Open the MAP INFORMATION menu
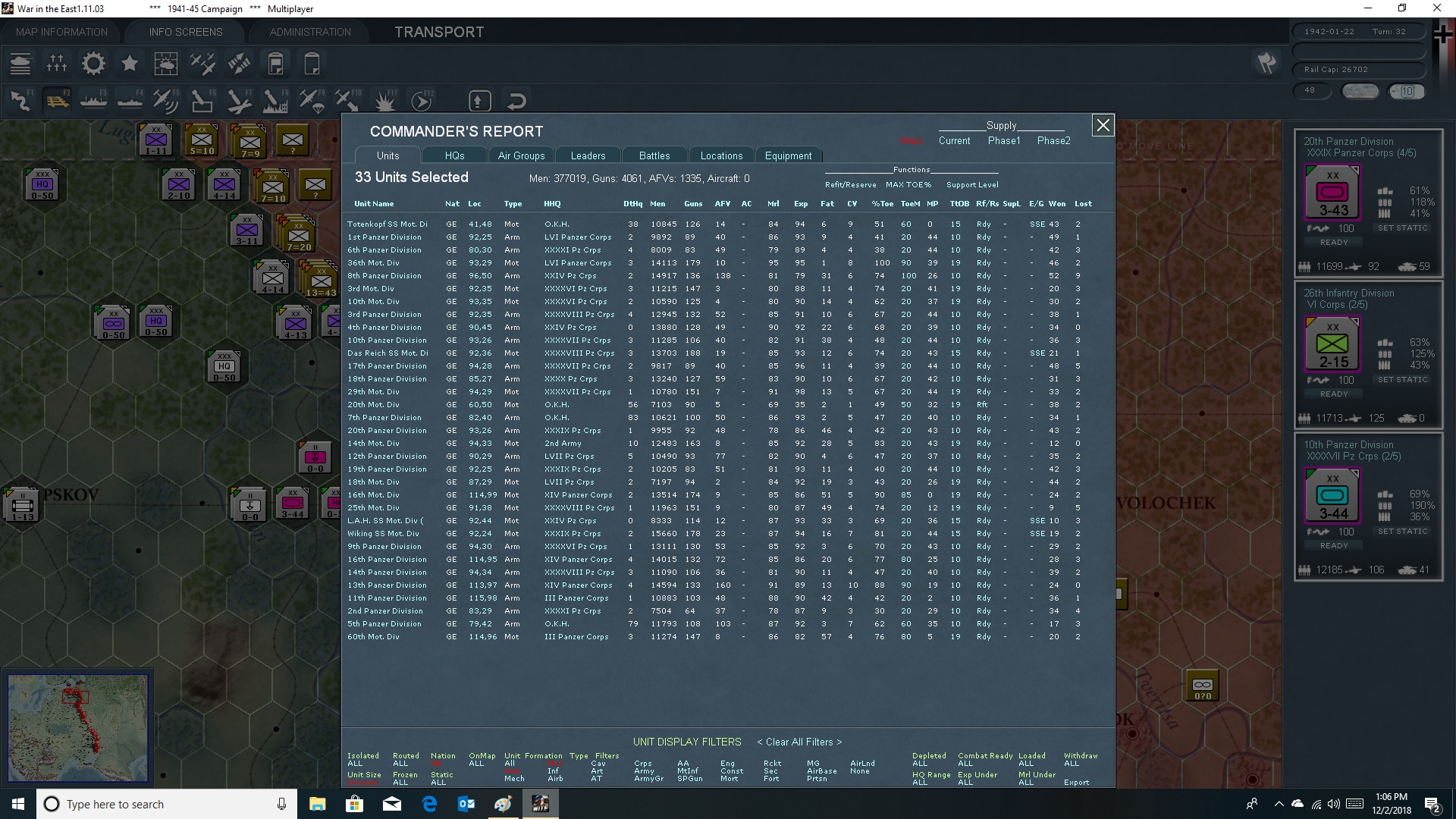Screen dimensions: 1456x819 [x=61, y=32]
